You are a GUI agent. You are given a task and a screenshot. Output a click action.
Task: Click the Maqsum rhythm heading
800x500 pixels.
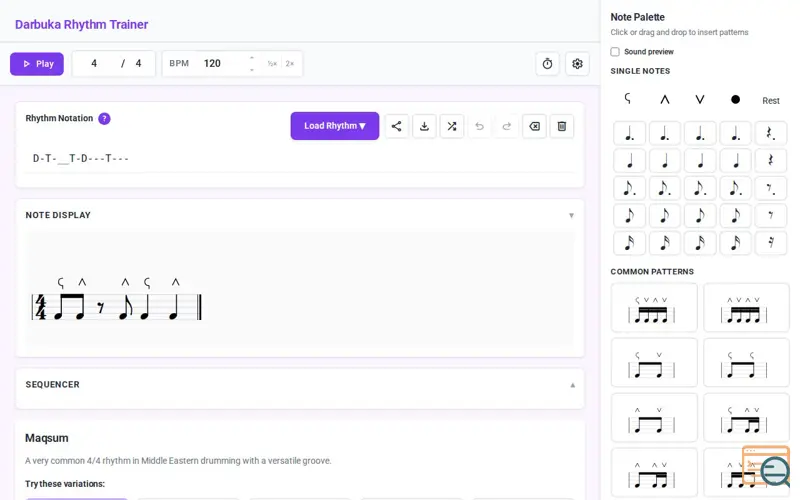pos(46,438)
